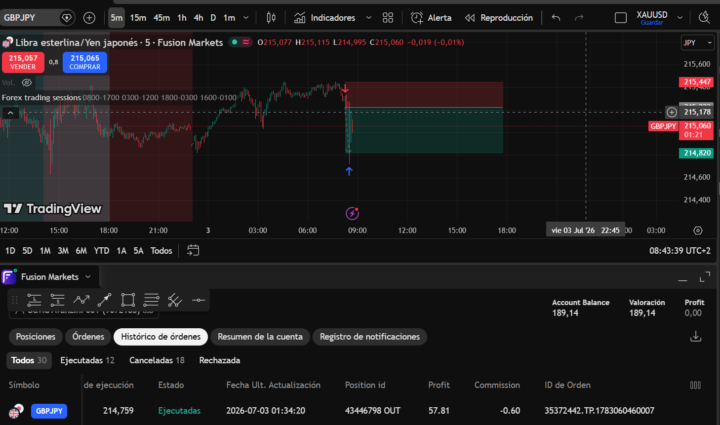Create an Alerta with the clock icon
720x425 pixels.
(x=431, y=18)
